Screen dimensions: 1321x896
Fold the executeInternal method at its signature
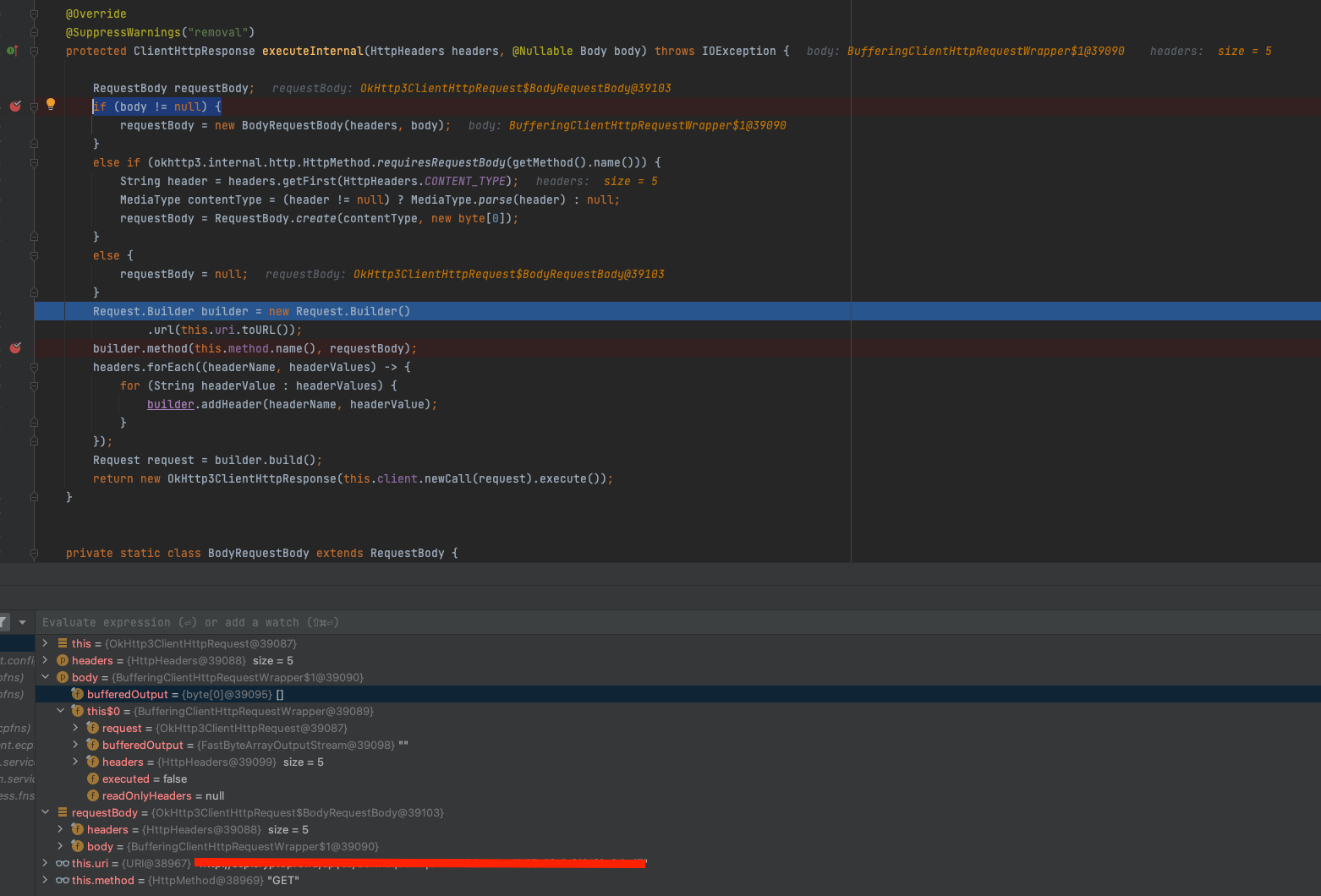pos(34,51)
